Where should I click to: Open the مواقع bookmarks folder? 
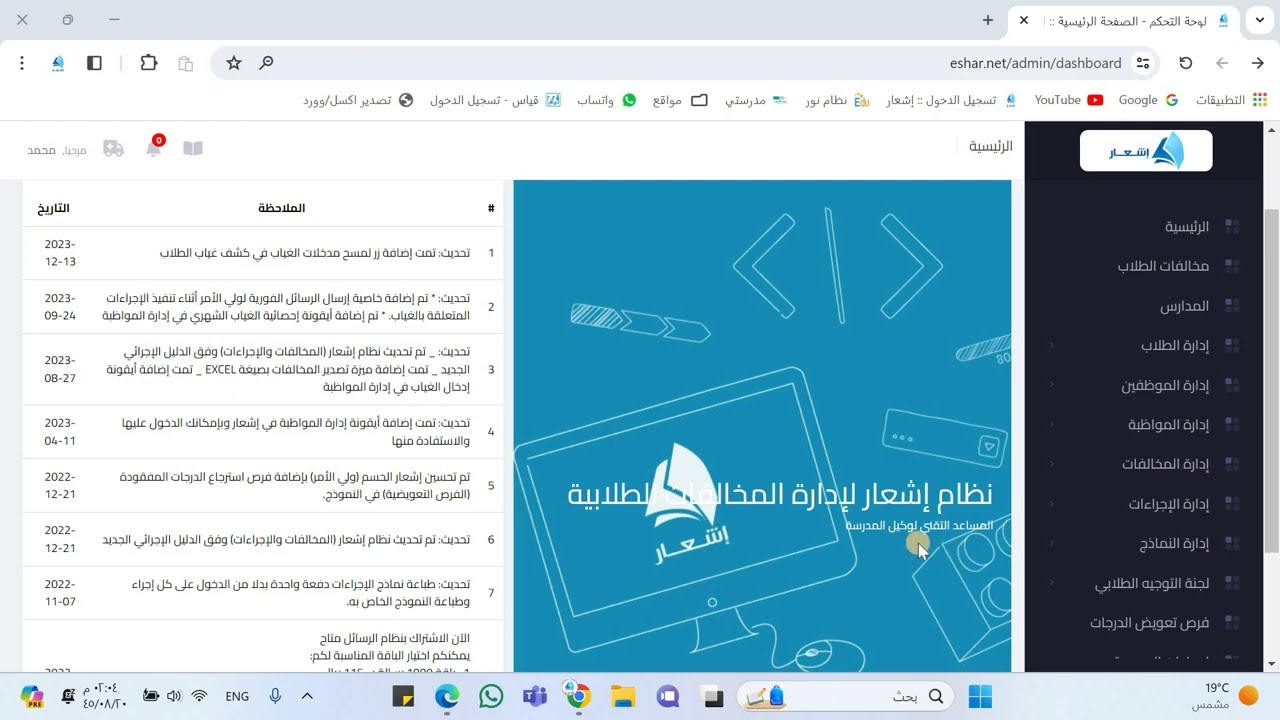[x=680, y=100]
